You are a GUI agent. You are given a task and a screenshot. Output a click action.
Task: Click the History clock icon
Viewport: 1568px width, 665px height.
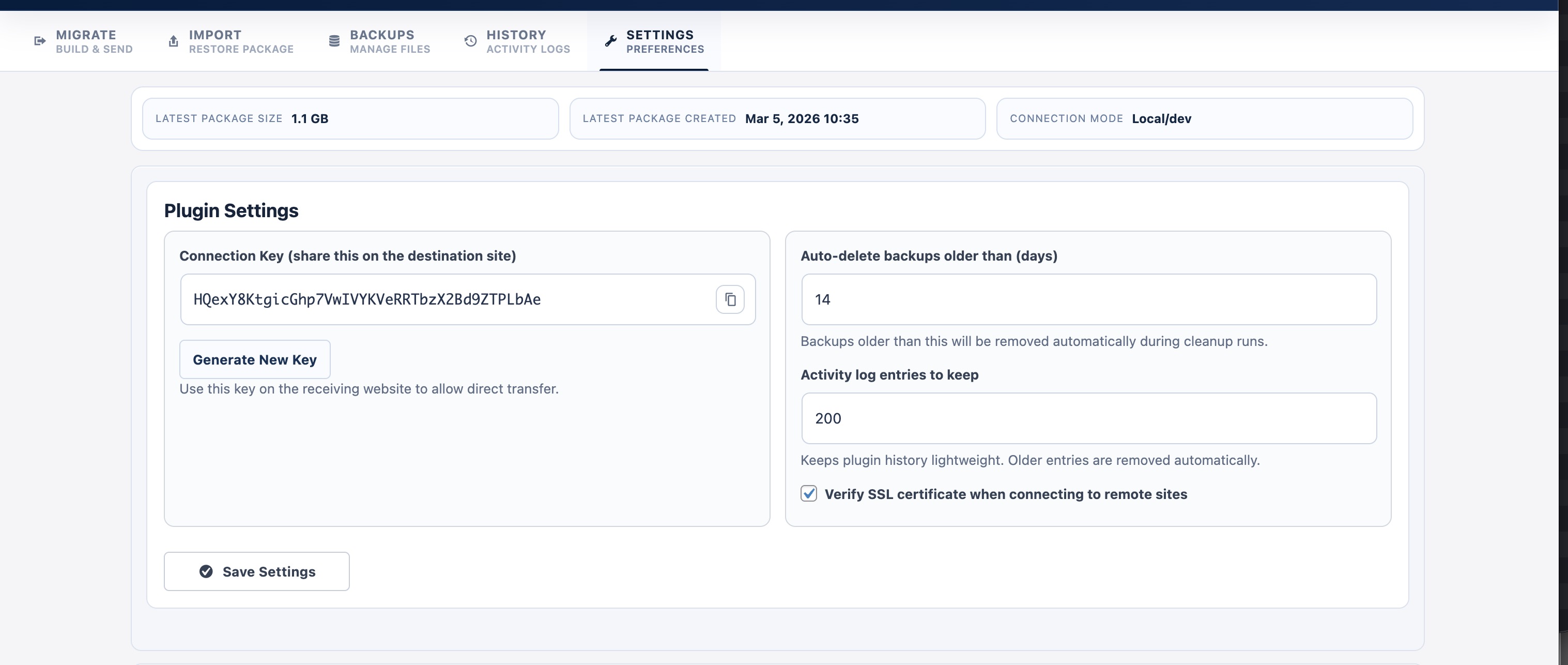tap(469, 41)
